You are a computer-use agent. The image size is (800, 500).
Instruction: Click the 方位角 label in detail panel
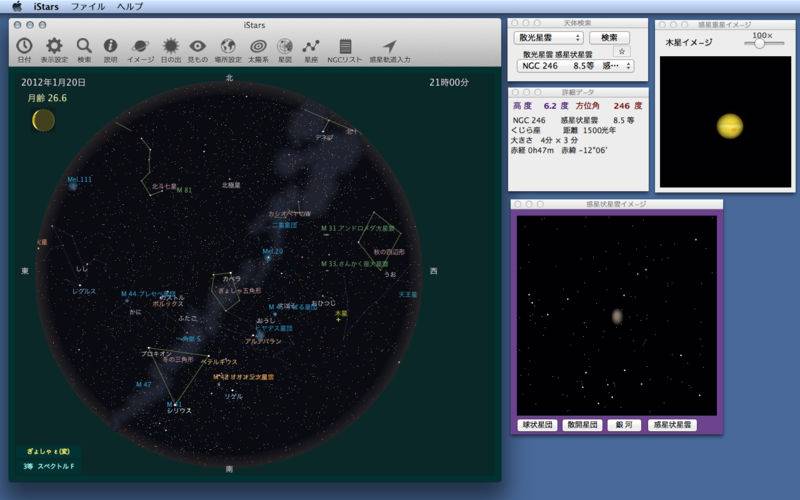tap(588, 106)
